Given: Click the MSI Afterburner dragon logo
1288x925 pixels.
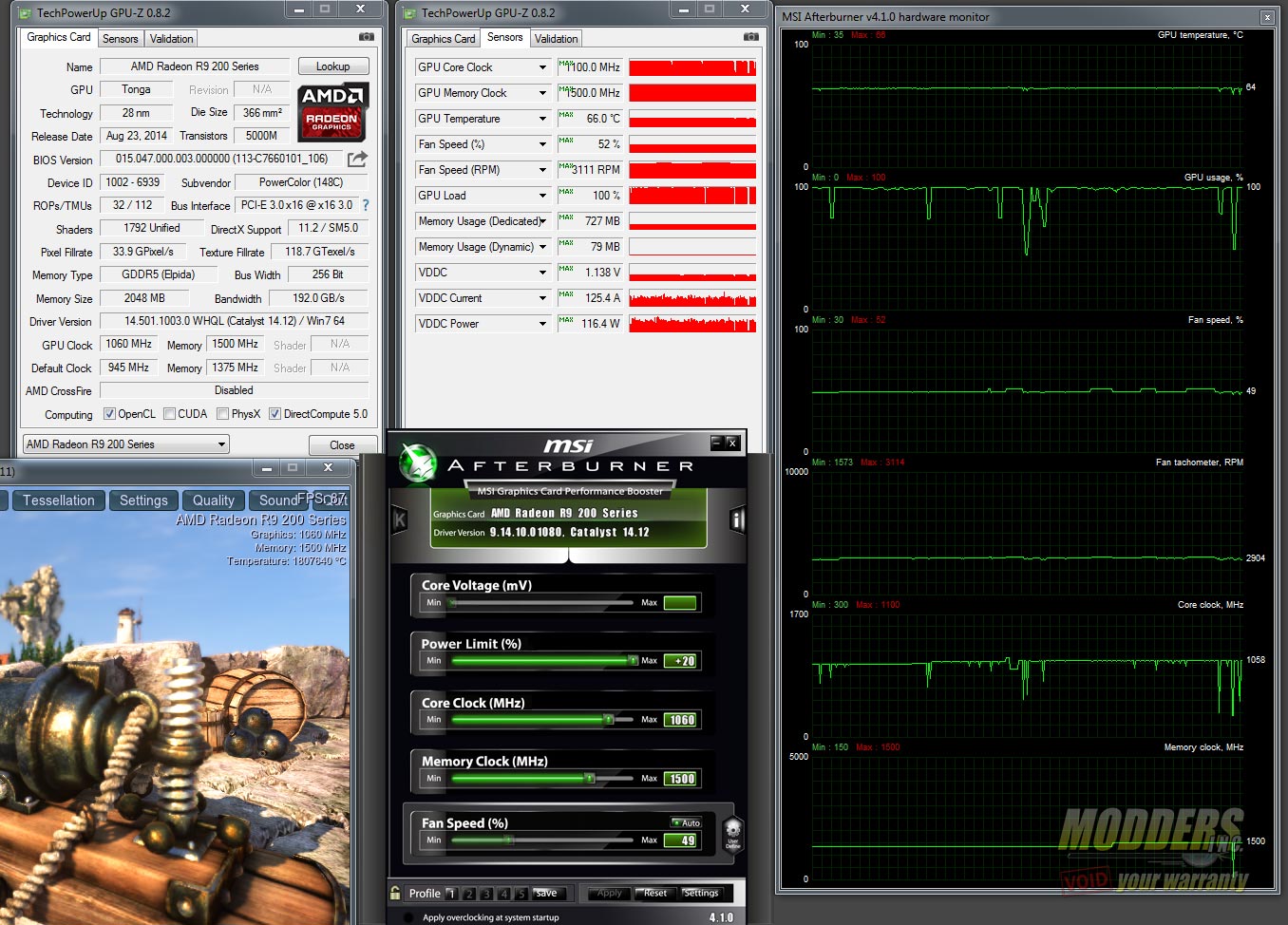Looking at the screenshot, I should [x=417, y=462].
